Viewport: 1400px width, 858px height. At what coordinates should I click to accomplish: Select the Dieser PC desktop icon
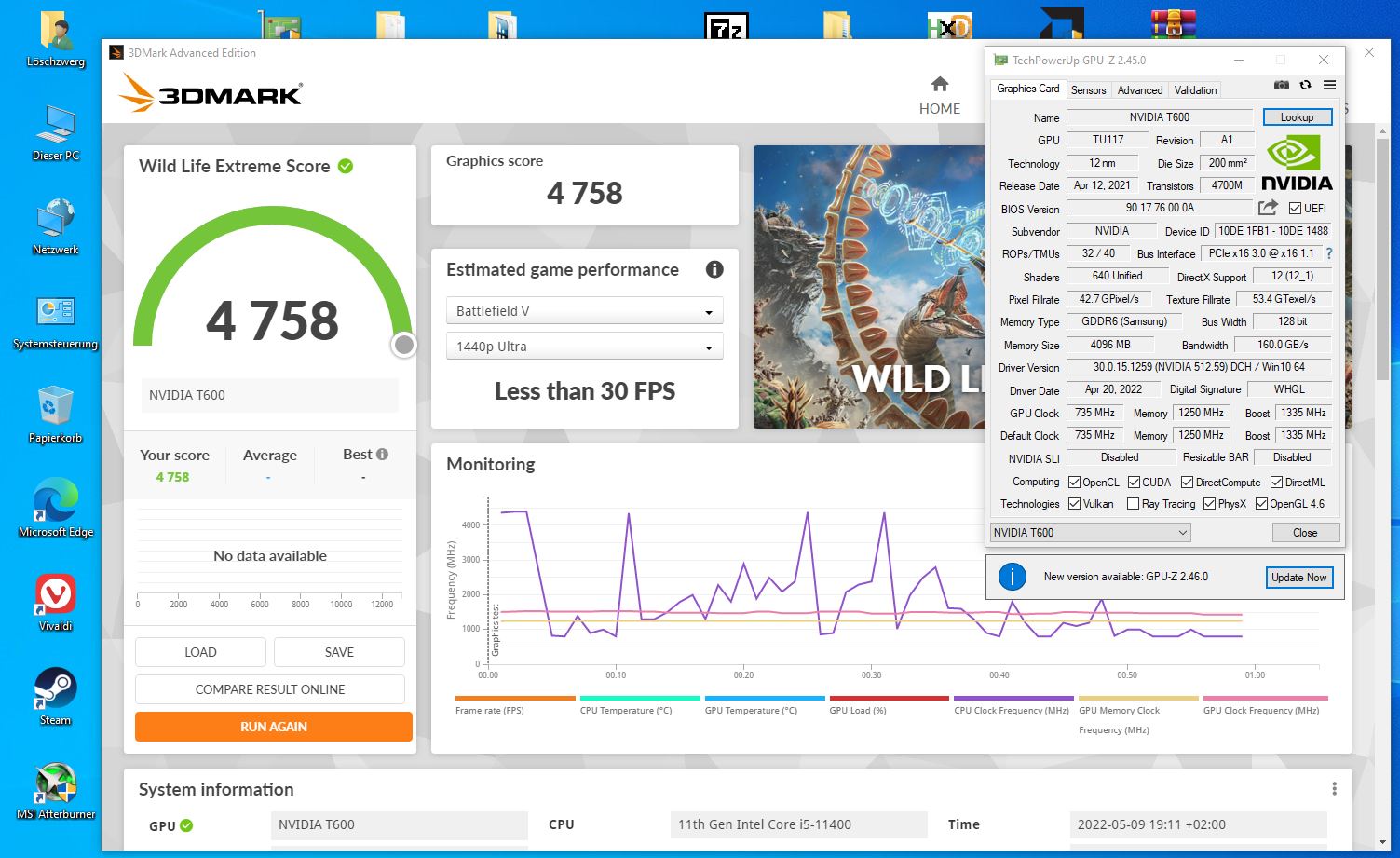(x=56, y=133)
